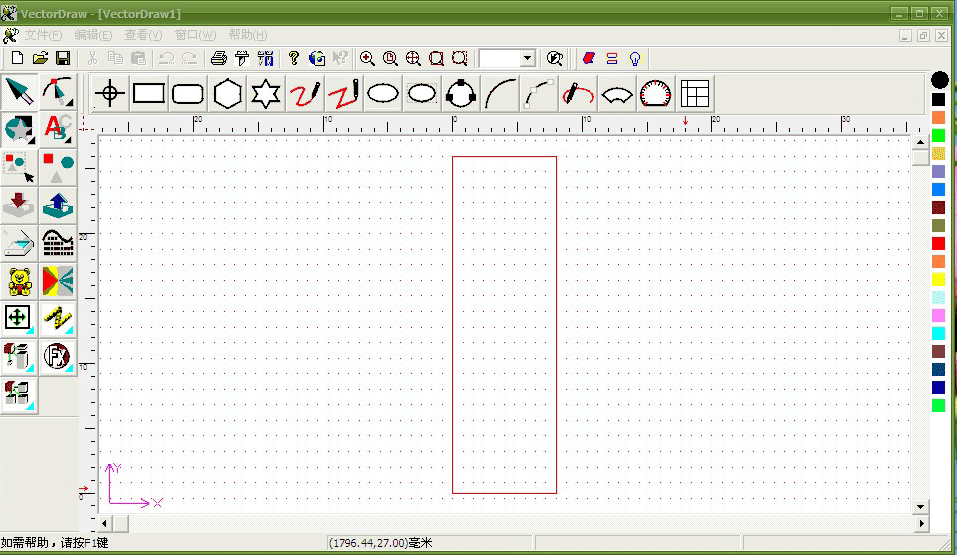Screen dimensions: 957x555
Task: Click the roller coaster icon
Action: coord(58,244)
